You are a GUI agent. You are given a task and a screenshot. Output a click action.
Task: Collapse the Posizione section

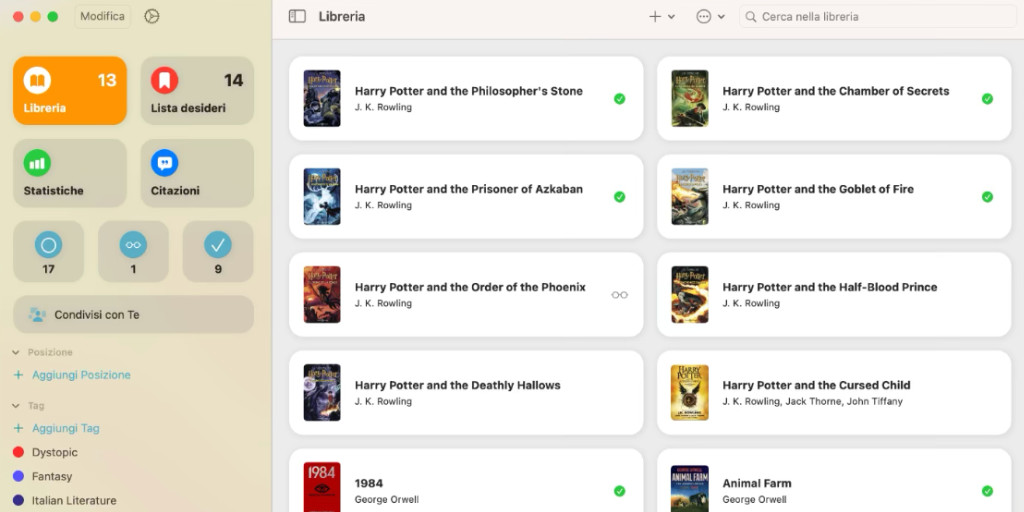(x=16, y=352)
